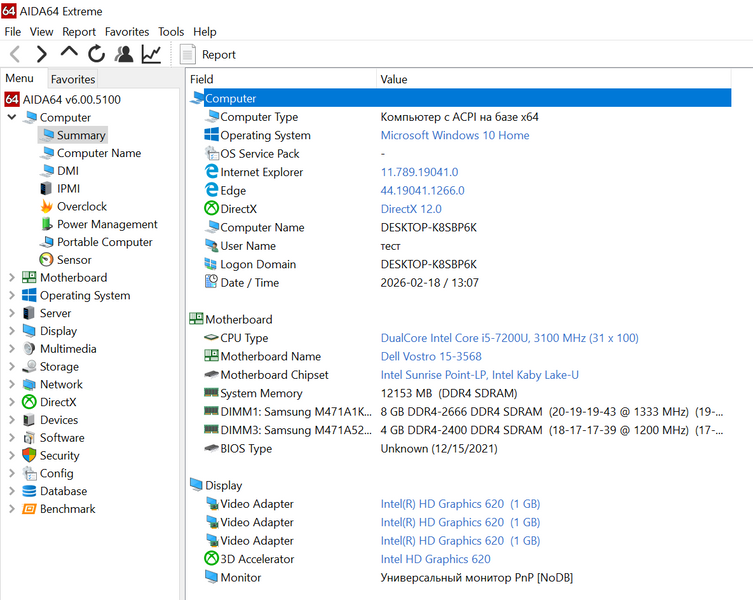Click the Benchmark orange icon
The image size is (753, 600).
tap(29, 509)
